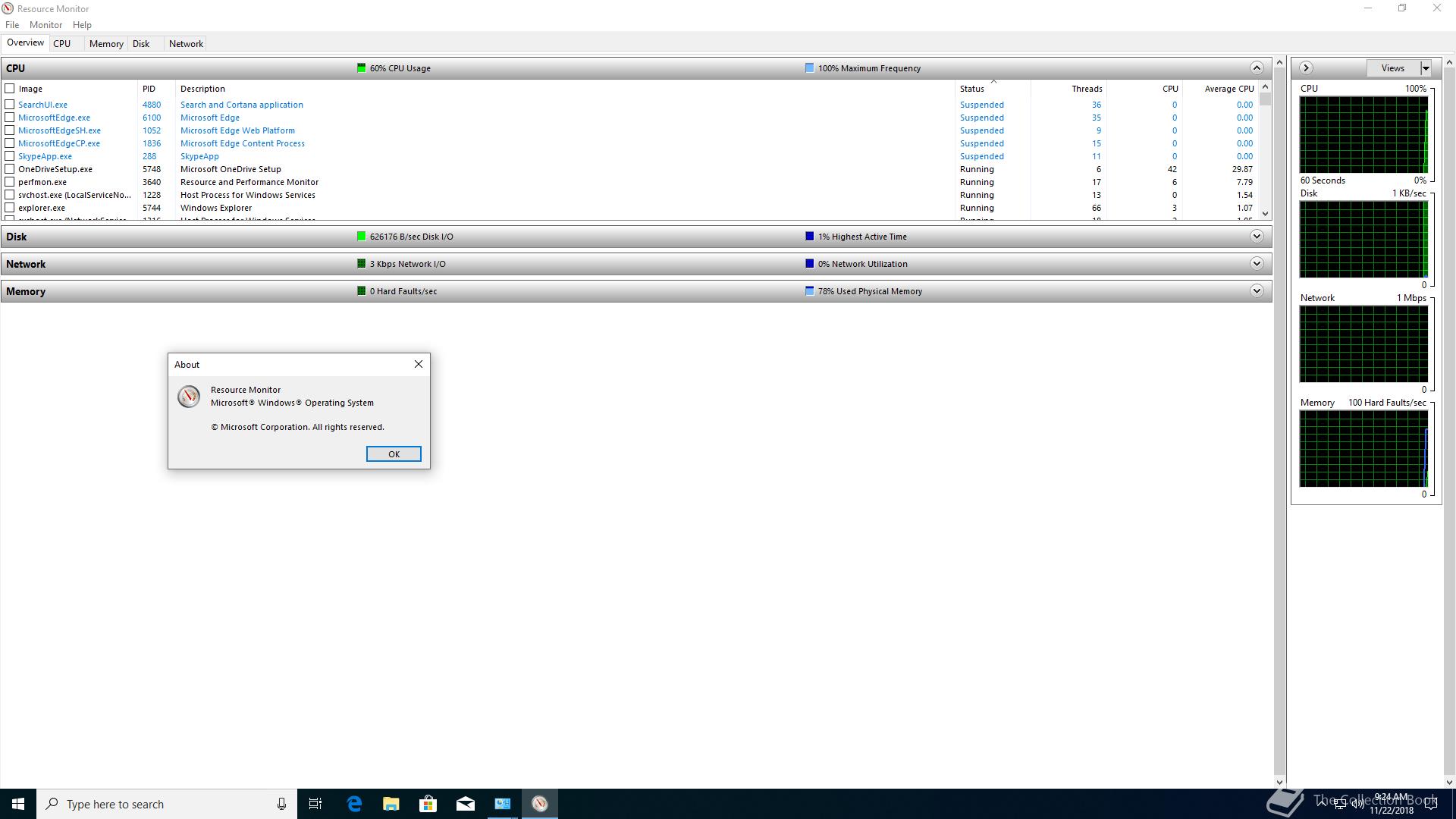The height and width of the screenshot is (819, 1456).
Task: Open the File menu
Action: coord(12,25)
